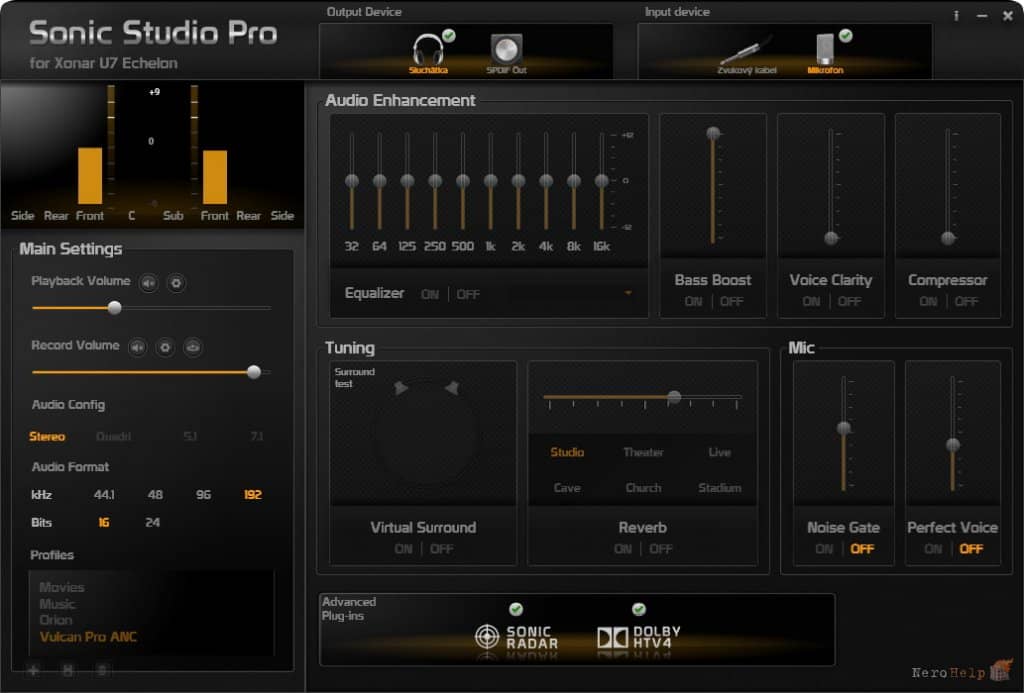The height and width of the screenshot is (693, 1024).
Task: Select the Sluchátka headphones output device
Action: 428,51
